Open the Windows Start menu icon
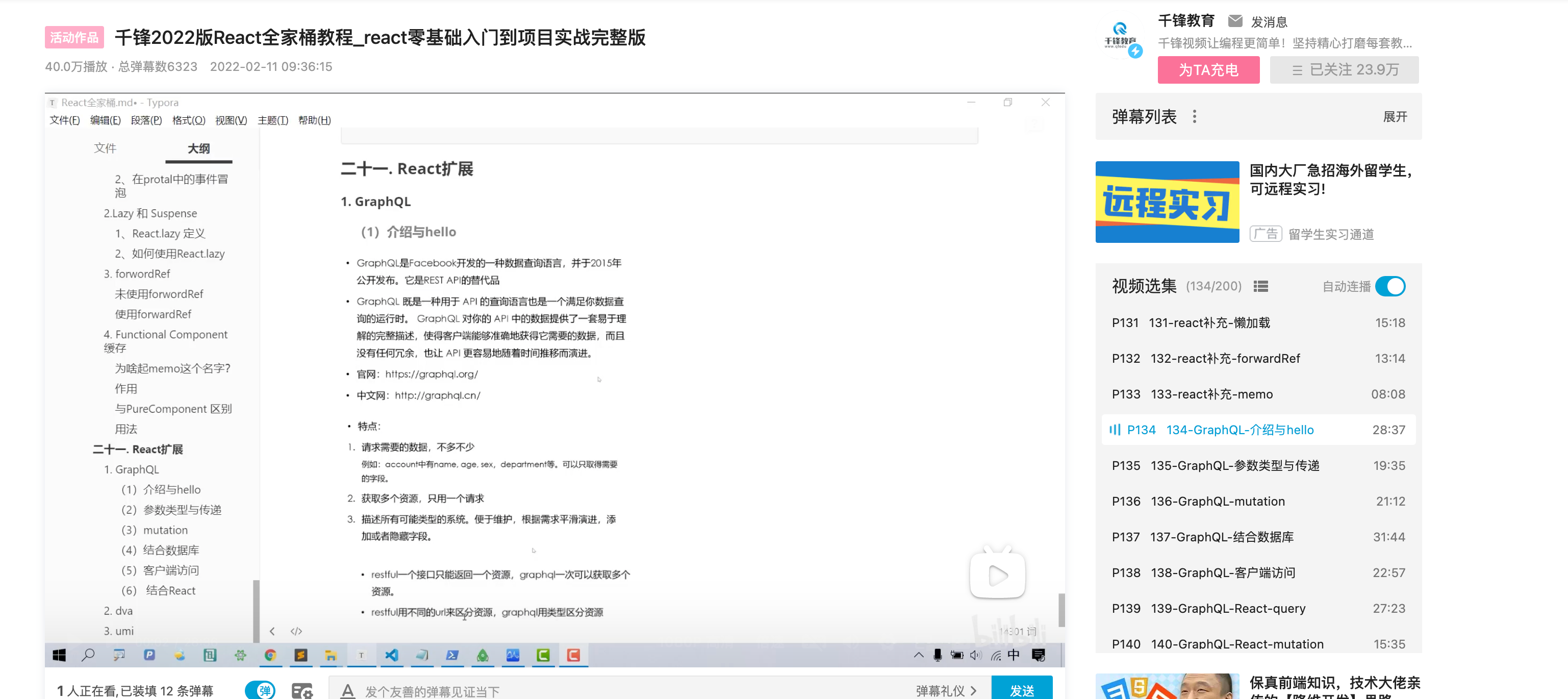This screenshot has height=699, width=1568. (59, 655)
